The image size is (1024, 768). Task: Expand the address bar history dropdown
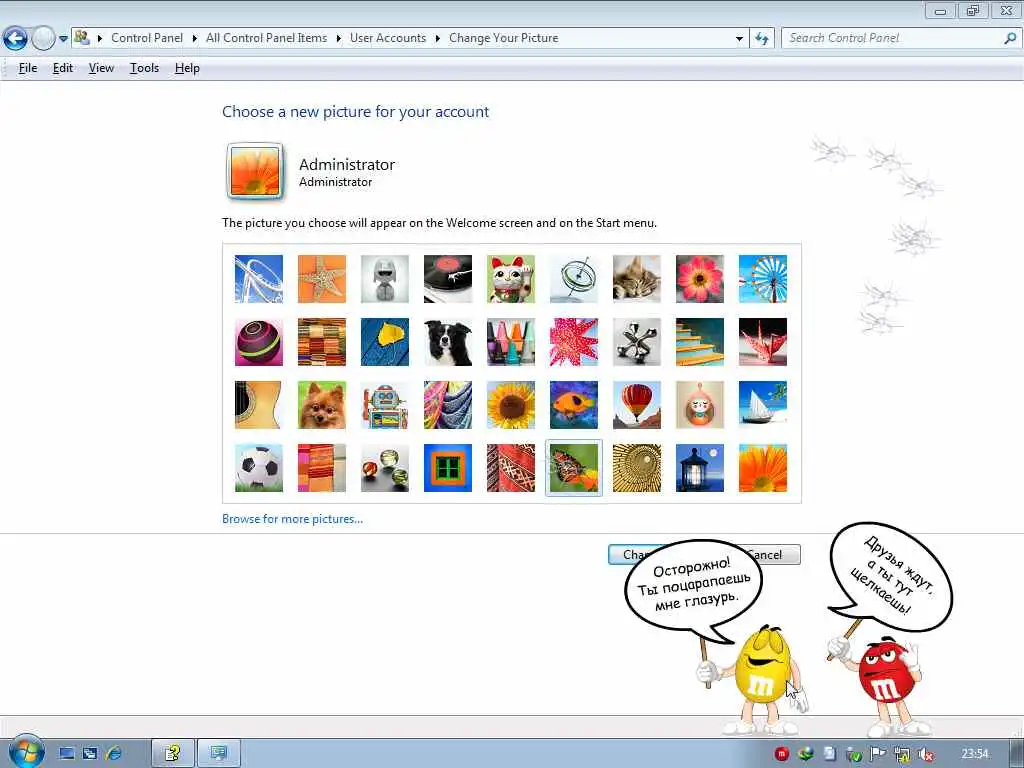click(739, 39)
